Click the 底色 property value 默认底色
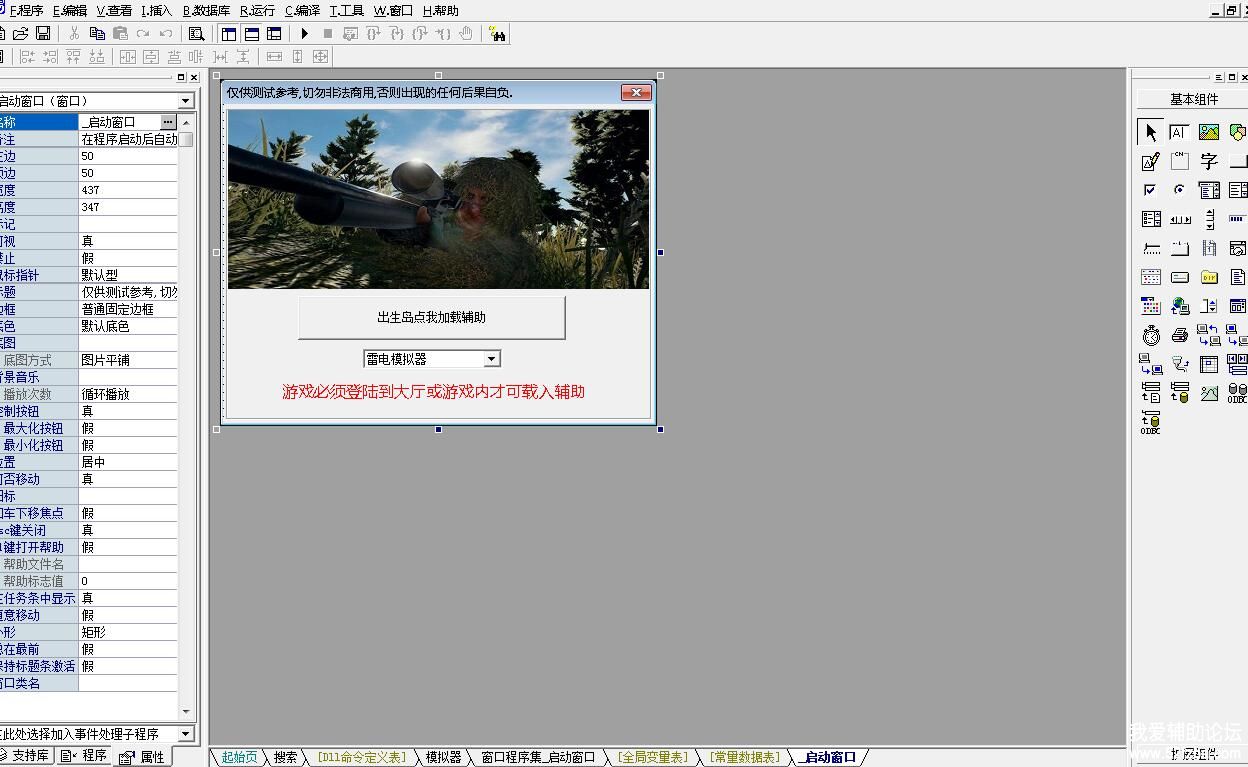The image size is (1248, 767). pos(128,326)
